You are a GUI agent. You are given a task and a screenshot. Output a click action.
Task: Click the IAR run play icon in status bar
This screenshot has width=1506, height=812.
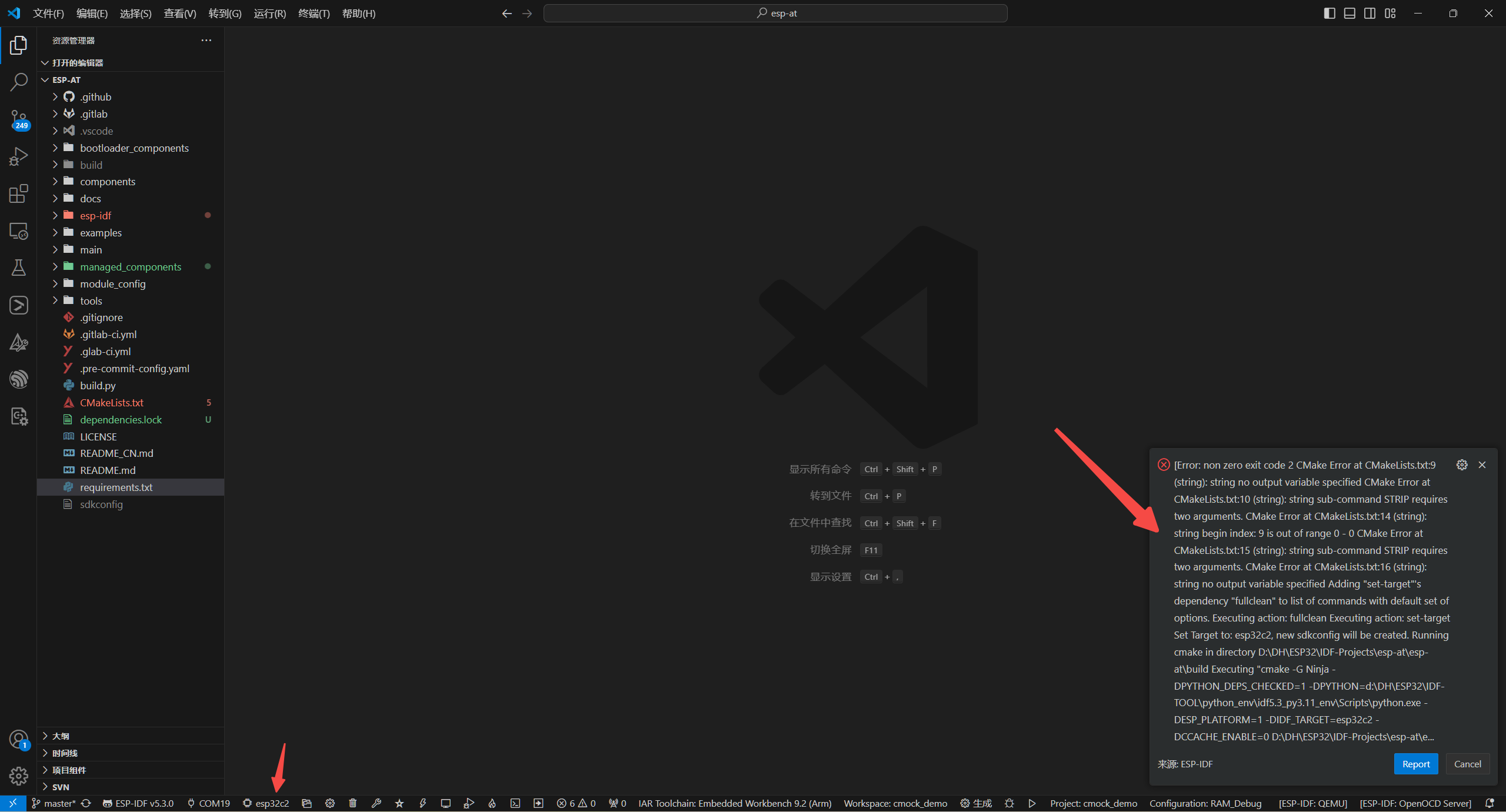[x=1032, y=803]
